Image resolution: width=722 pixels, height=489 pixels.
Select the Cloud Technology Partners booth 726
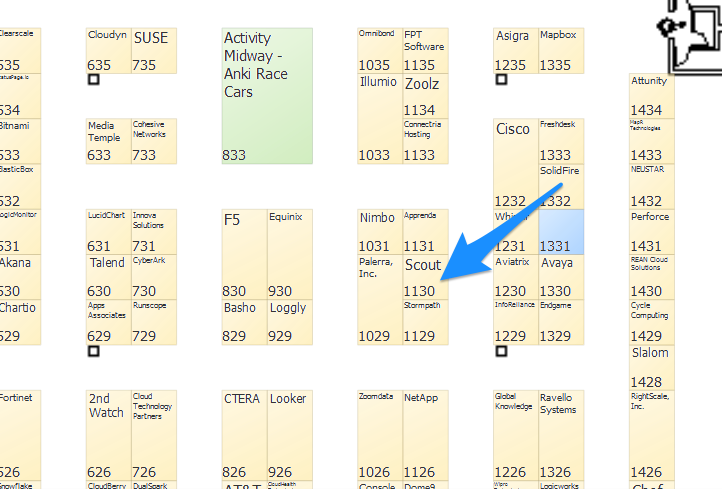click(x=154, y=436)
